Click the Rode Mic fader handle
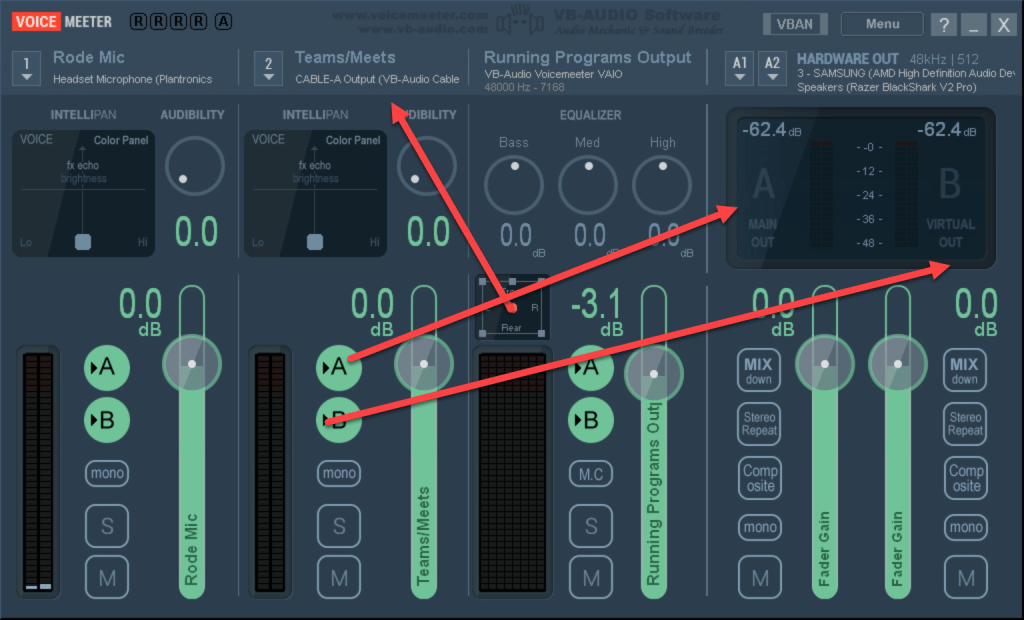Image resolution: width=1024 pixels, height=620 pixels. click(192, 364)
